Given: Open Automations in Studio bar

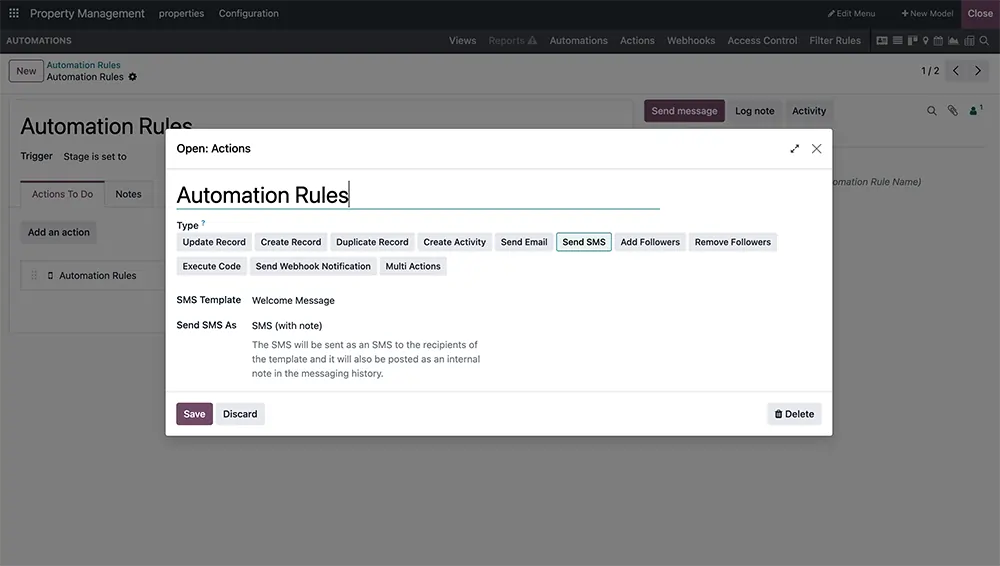Looking at the screenshot, I should pyautogui.click(x=578, y=40).
